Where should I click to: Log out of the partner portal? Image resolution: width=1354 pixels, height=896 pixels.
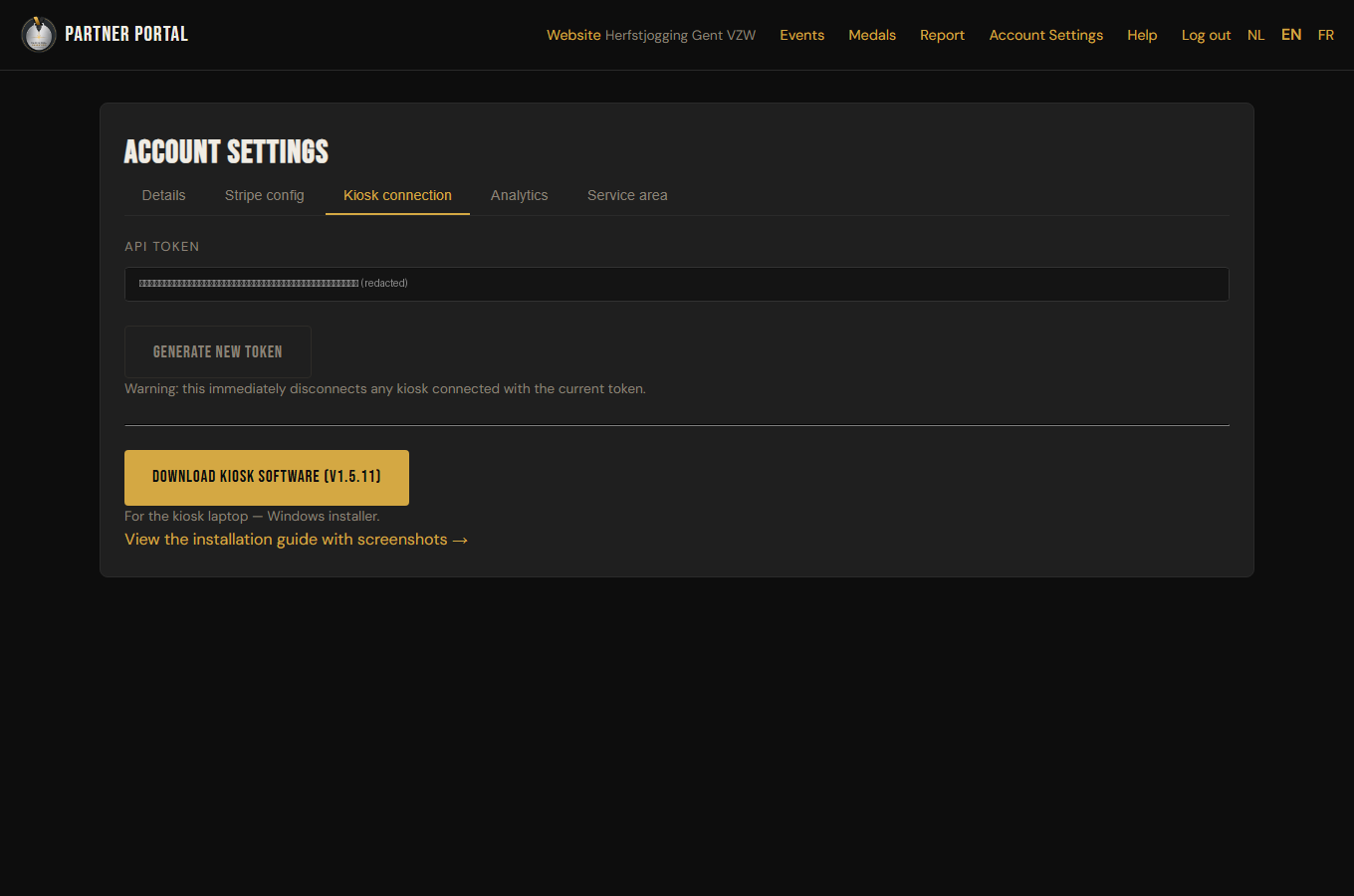click(1206, 35)
